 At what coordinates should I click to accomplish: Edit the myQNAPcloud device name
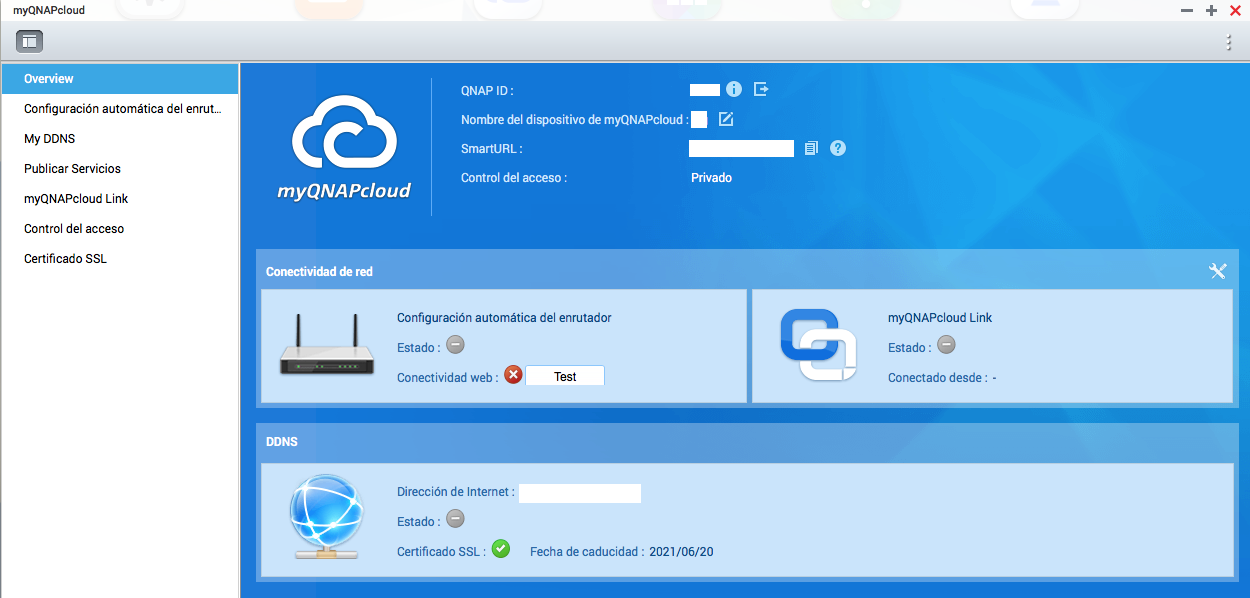pyautogui.click(x=726, y=120)
